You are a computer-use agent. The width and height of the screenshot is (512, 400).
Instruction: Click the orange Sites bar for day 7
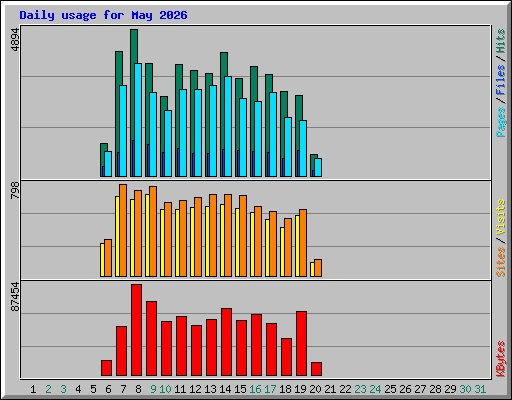[x=123, y=230]
